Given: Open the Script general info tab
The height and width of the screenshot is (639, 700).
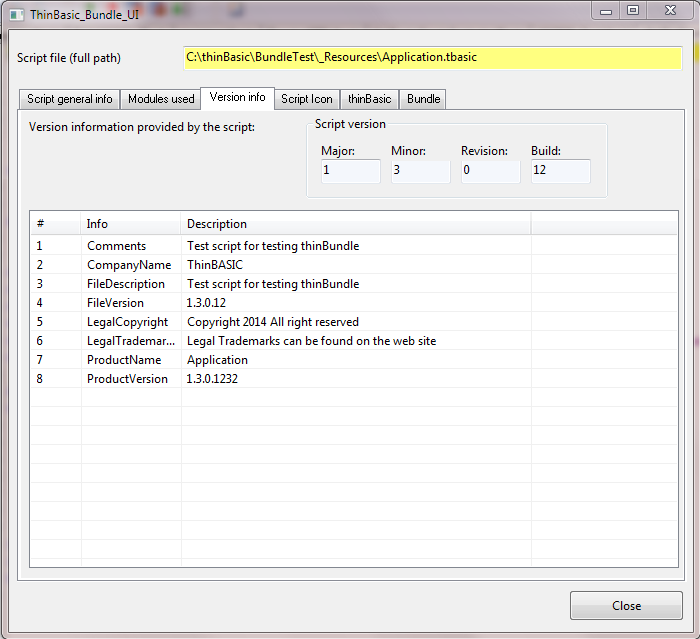Looking at the screenshot, I should [70, 99].
